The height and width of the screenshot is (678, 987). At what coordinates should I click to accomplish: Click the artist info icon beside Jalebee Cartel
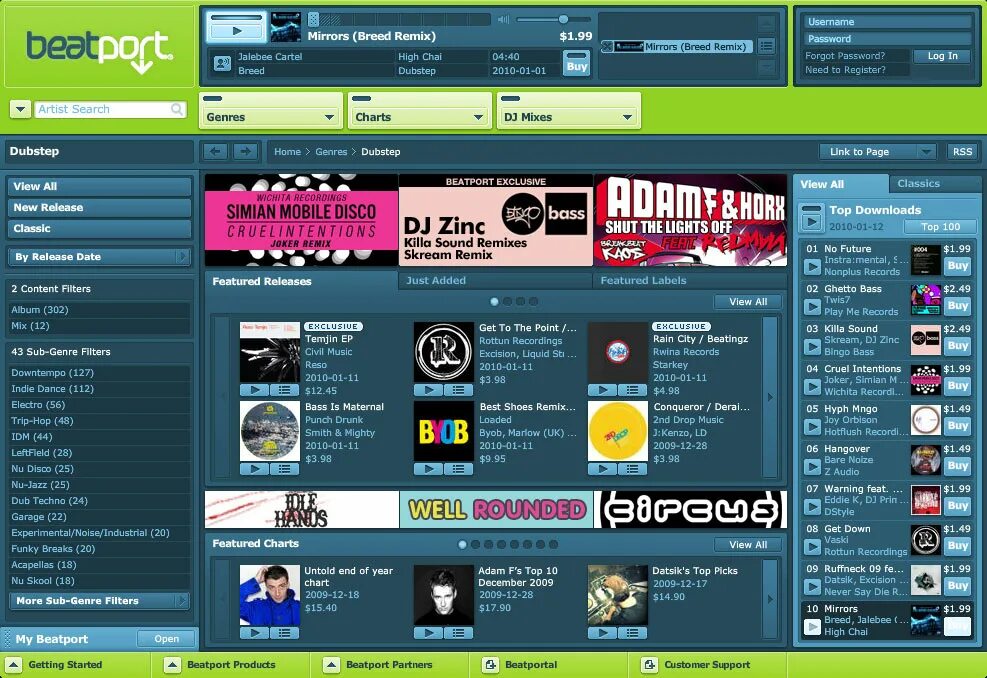click(222, 63)
